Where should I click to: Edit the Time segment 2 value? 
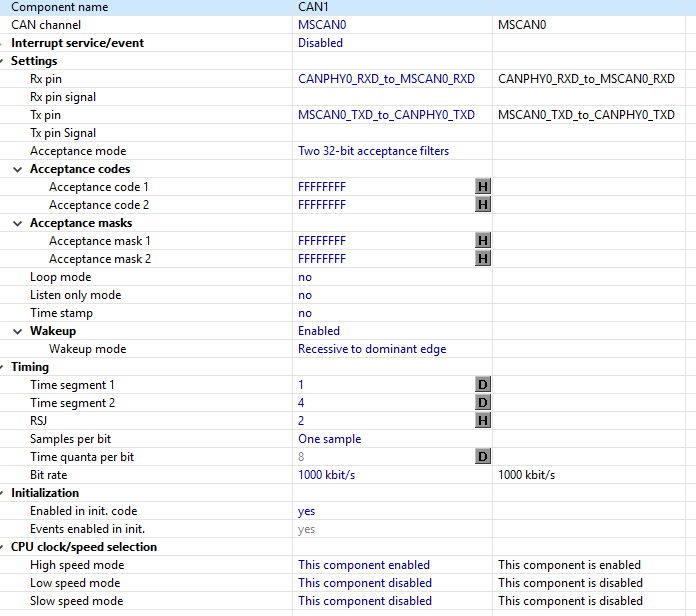pos(301,403)
